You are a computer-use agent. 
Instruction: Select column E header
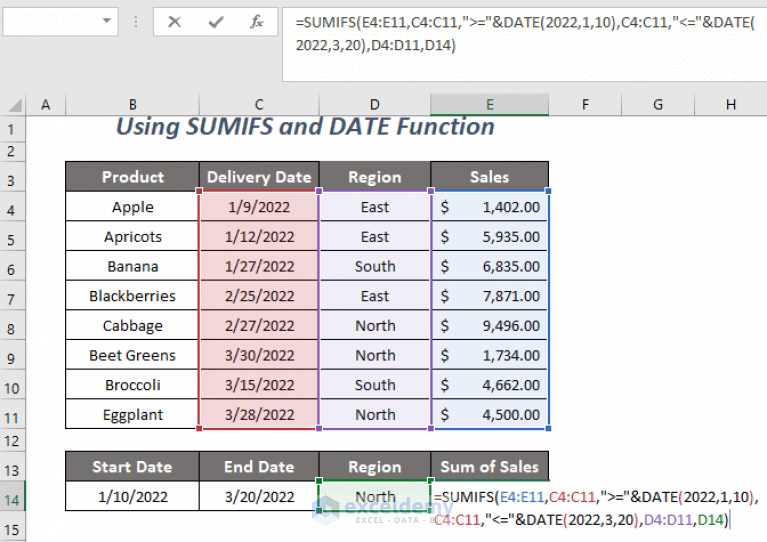click(x=490, y=105)
